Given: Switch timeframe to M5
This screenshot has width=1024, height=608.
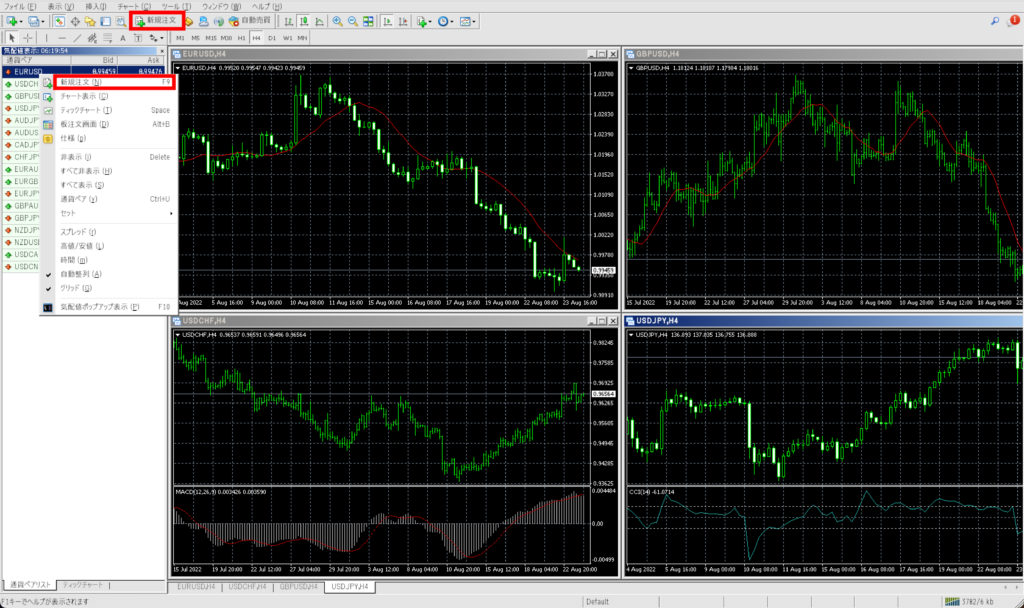Looking at the screenshot, I should pyautogui.click(x=195, y=38).
